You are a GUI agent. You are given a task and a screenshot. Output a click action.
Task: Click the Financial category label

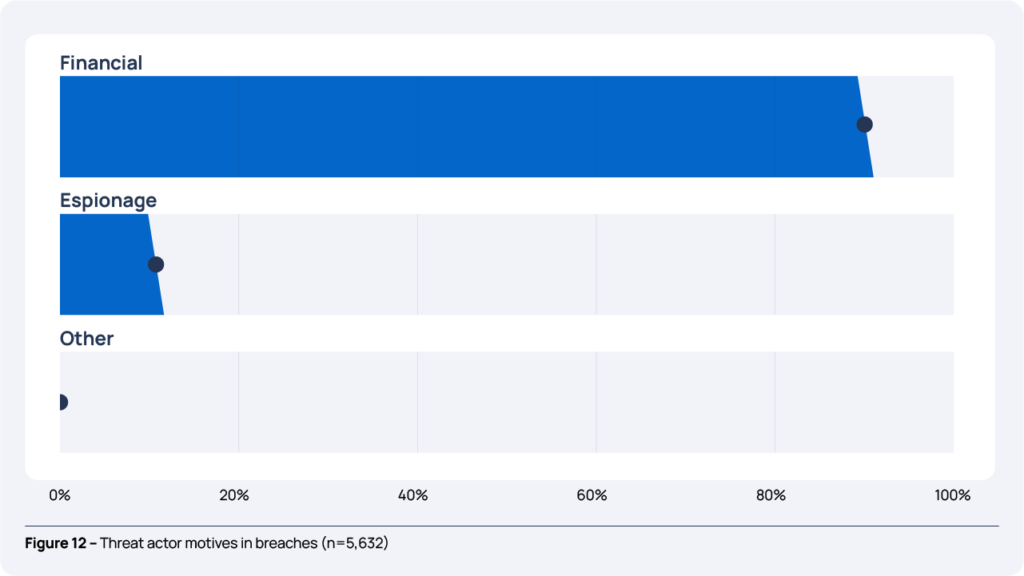pos(101,63)
